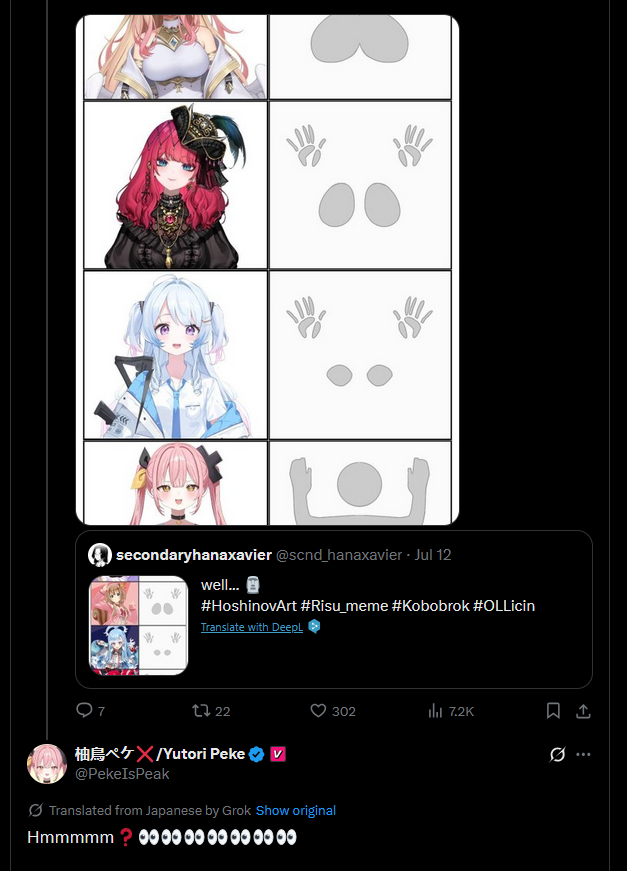627x871 pixels.
Task: Open the #OLLicin hashtag
Action: click(504, 605)
